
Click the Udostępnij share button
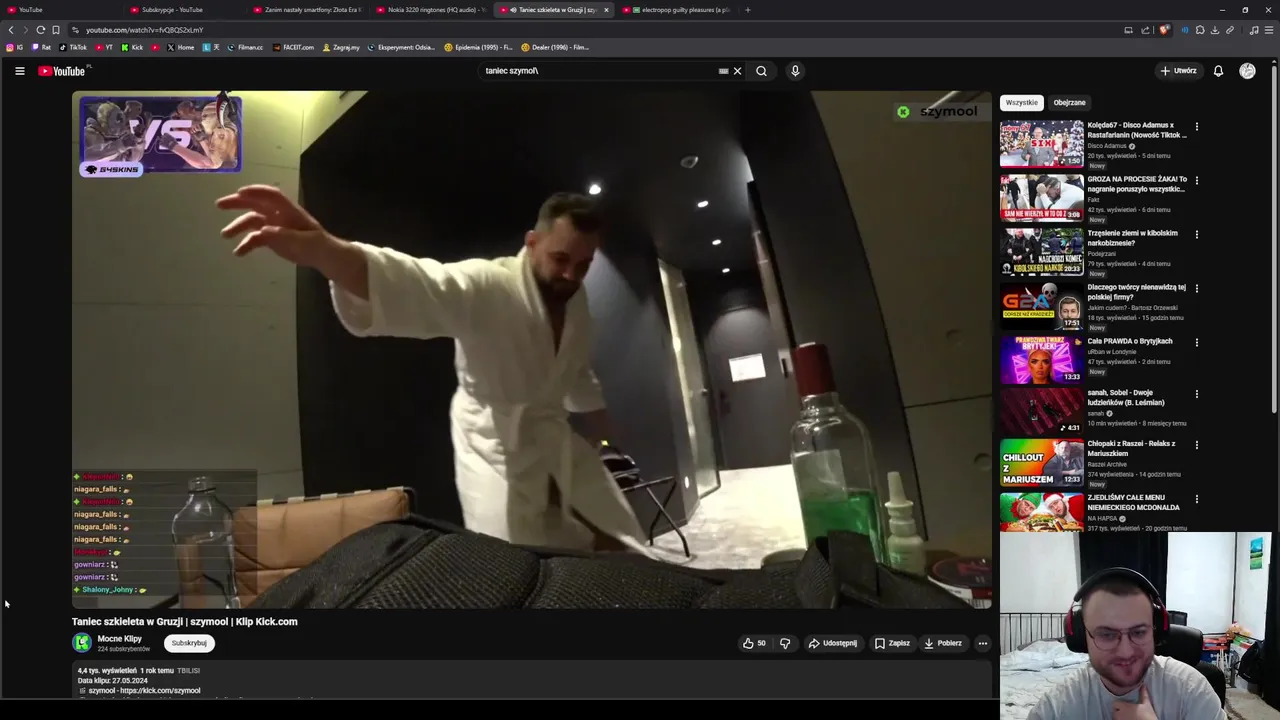coord(833,643)
